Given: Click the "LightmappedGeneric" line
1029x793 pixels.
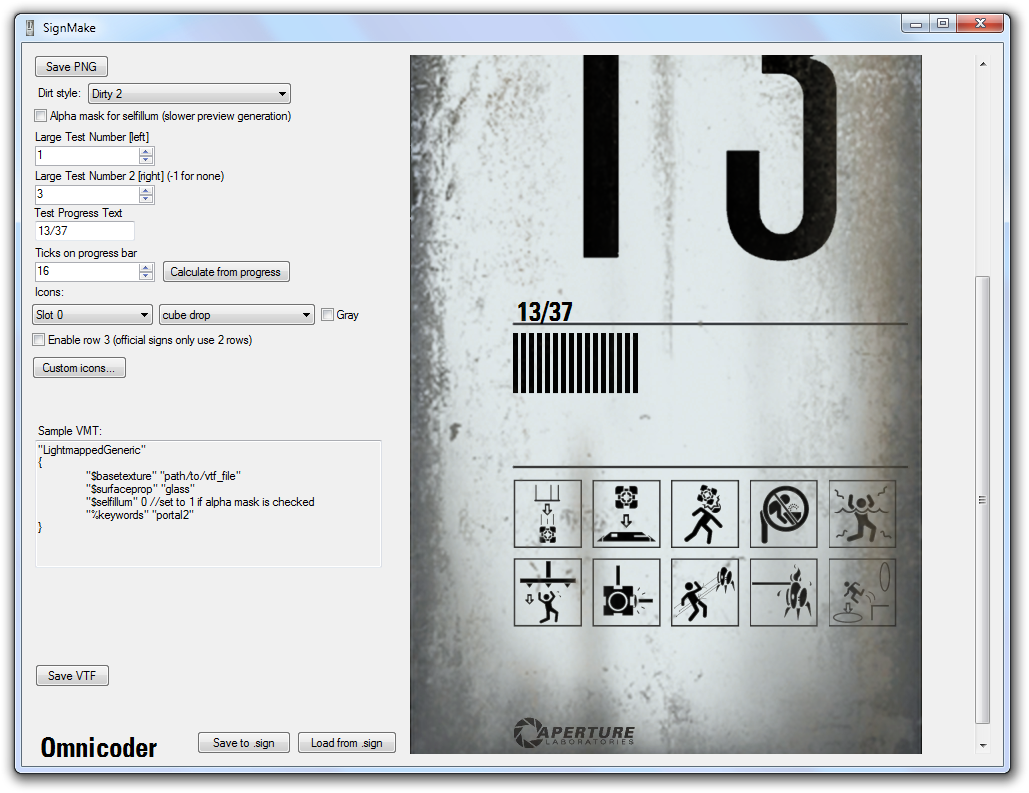Looking at the screenshot, I should click(92, 450).
